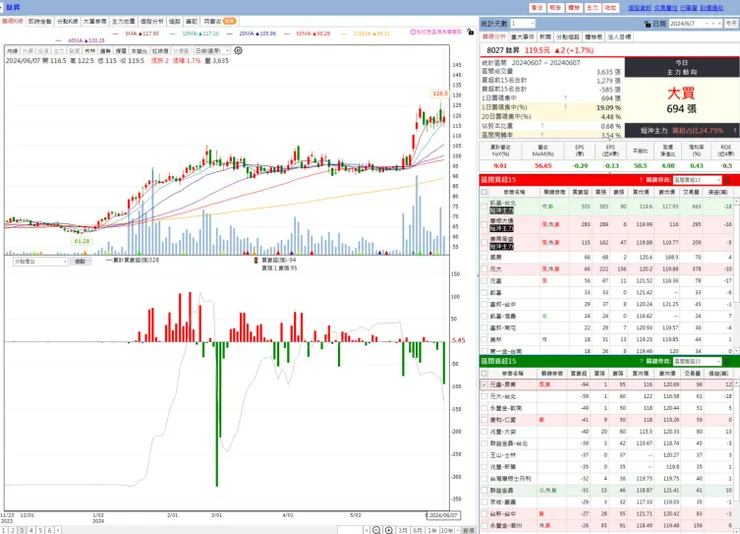Check the 永豐金-敦南 sell row checkbox
Viewport: 740px width, 534px height.
point(484,408)
